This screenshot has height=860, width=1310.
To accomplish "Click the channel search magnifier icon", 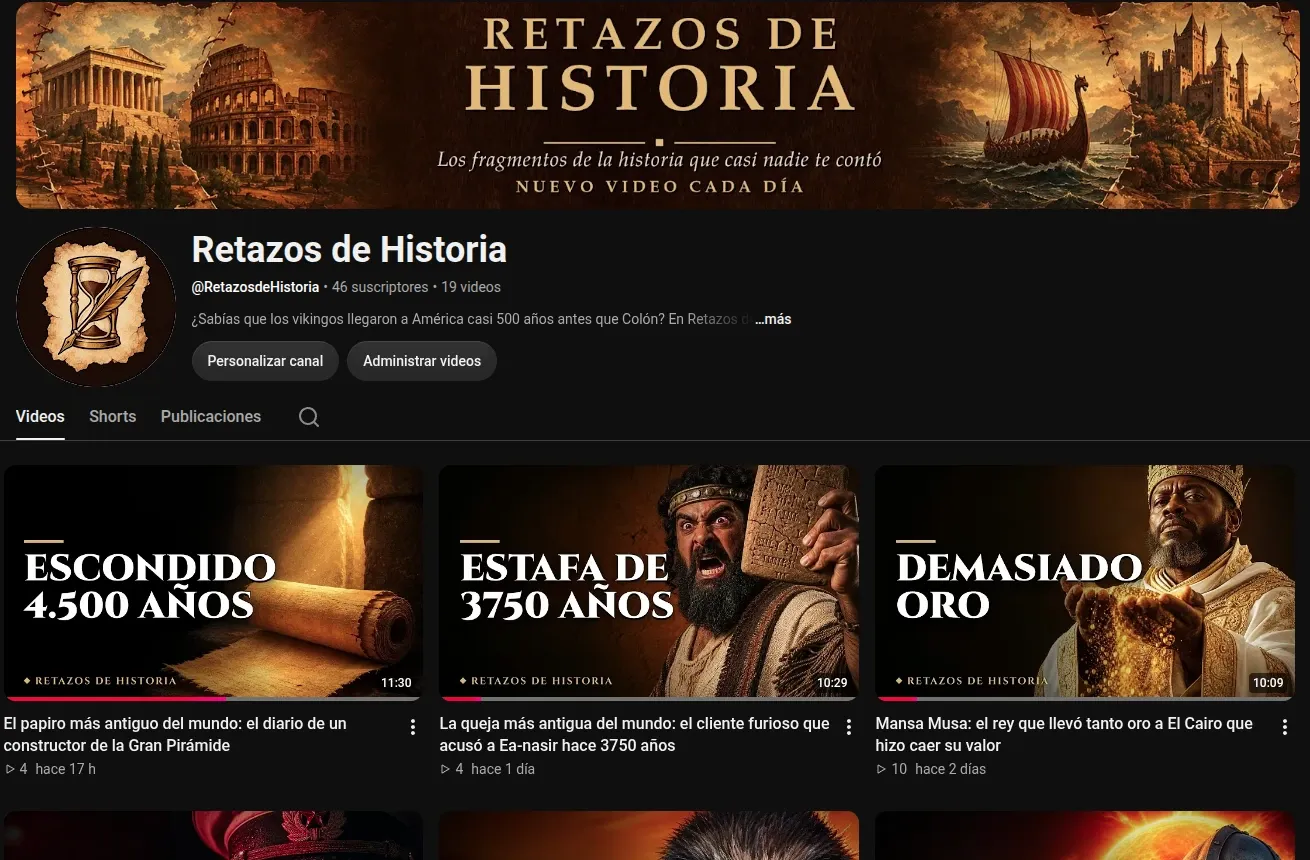I will tap(309, 417).
